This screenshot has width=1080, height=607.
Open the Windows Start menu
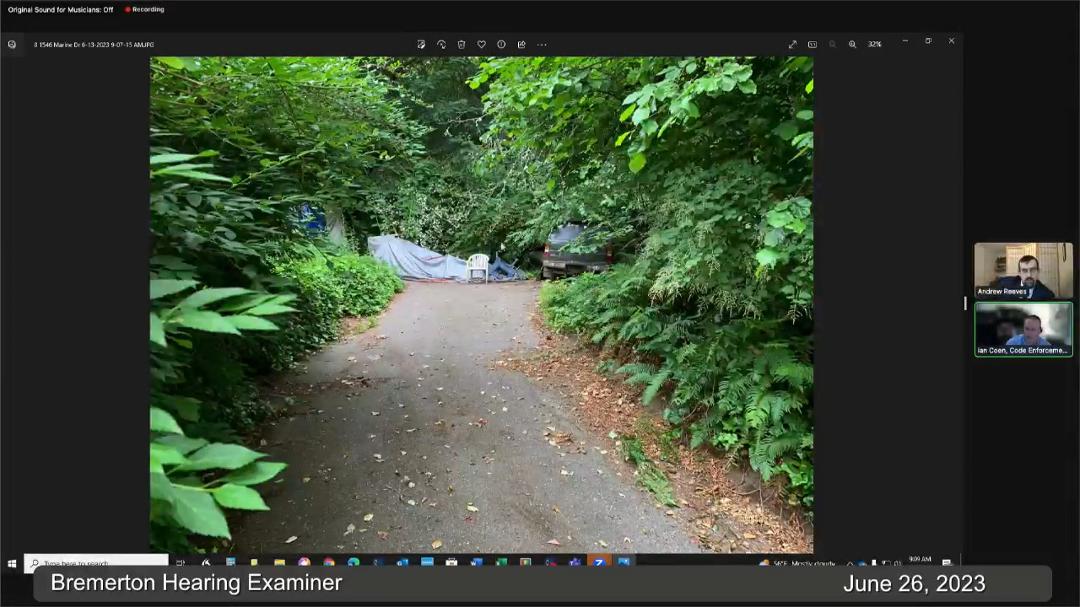pos(12,563)
